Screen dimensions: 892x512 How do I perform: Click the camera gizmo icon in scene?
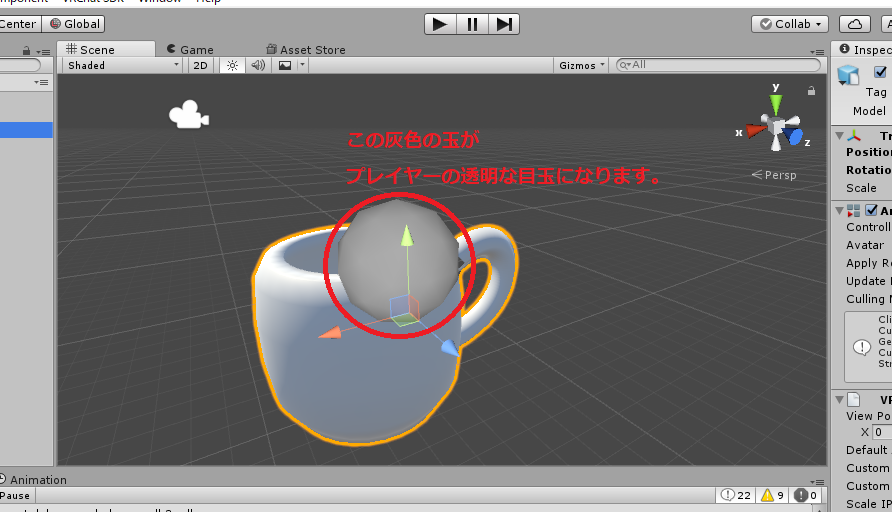(189, 114)
